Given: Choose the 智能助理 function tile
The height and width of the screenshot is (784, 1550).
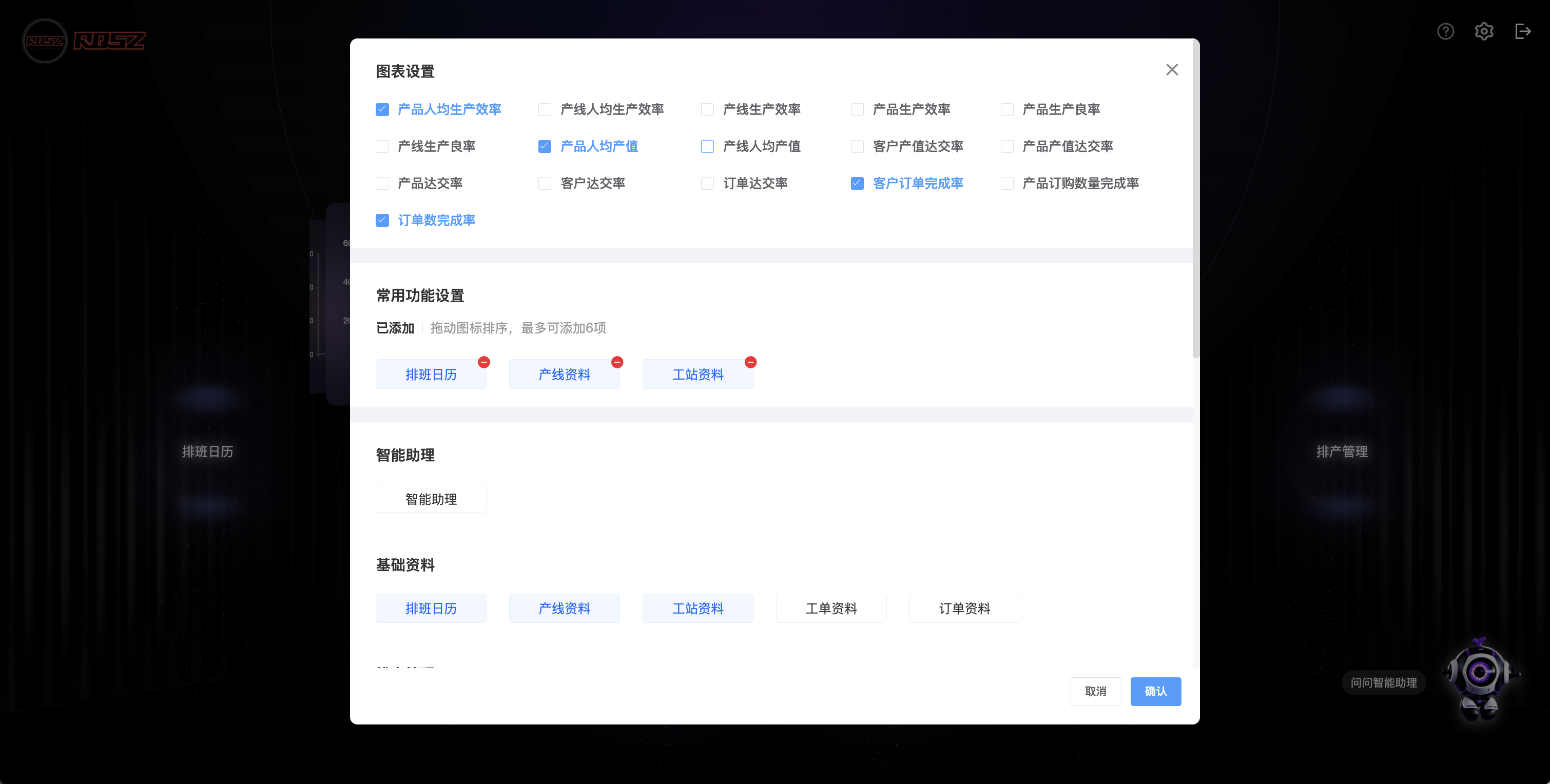Looking at the screenshot, I should [x=431, y=499].
